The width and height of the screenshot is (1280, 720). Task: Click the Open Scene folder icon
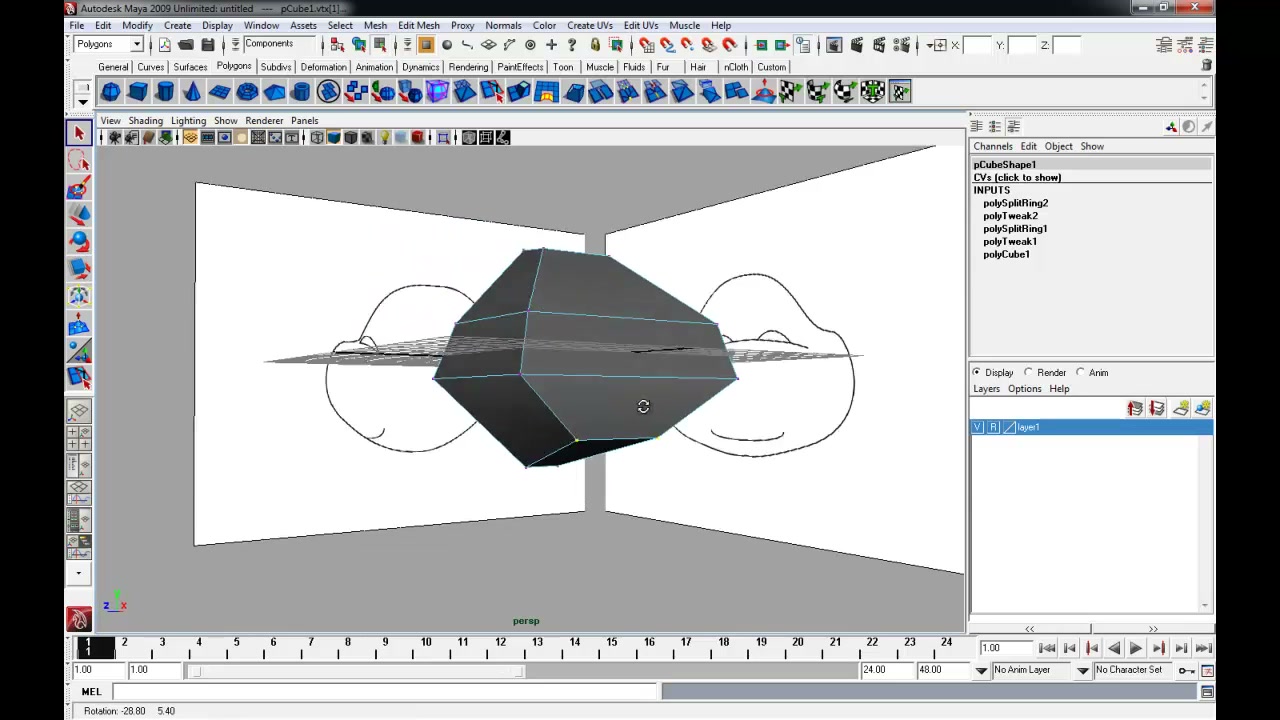click(x=186, y=45)
